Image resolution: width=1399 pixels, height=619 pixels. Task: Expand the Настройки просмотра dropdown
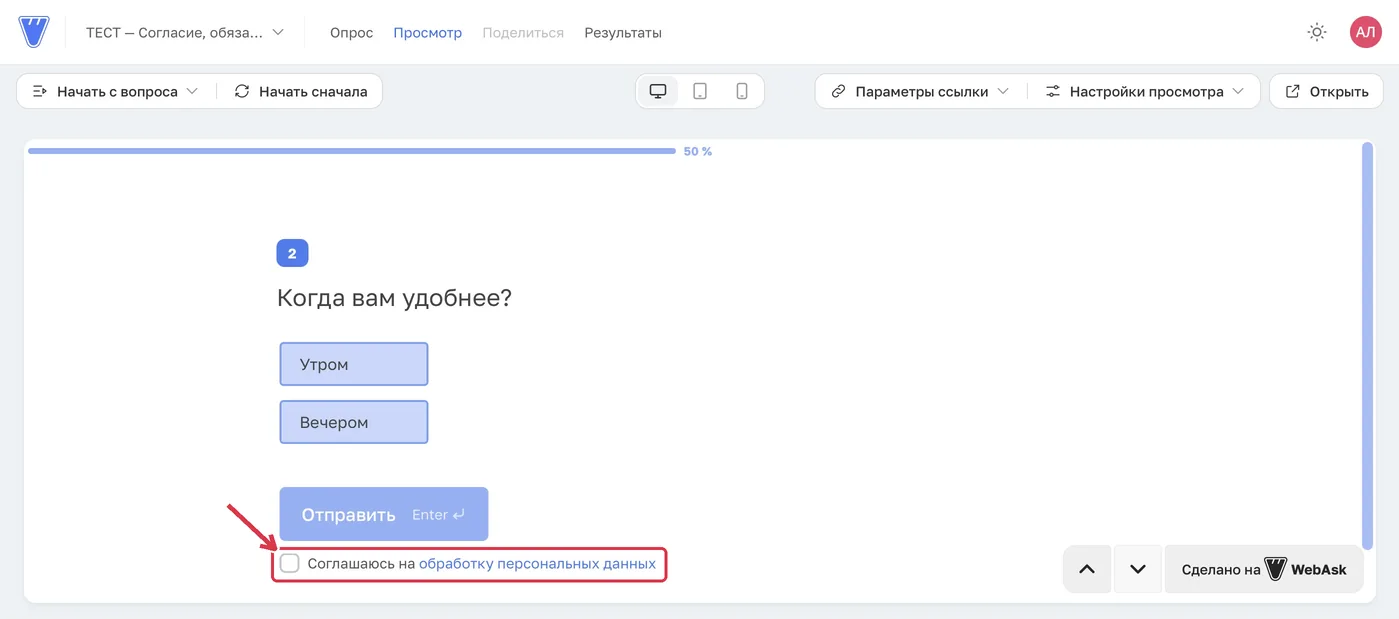click(x=1145, y=91)
